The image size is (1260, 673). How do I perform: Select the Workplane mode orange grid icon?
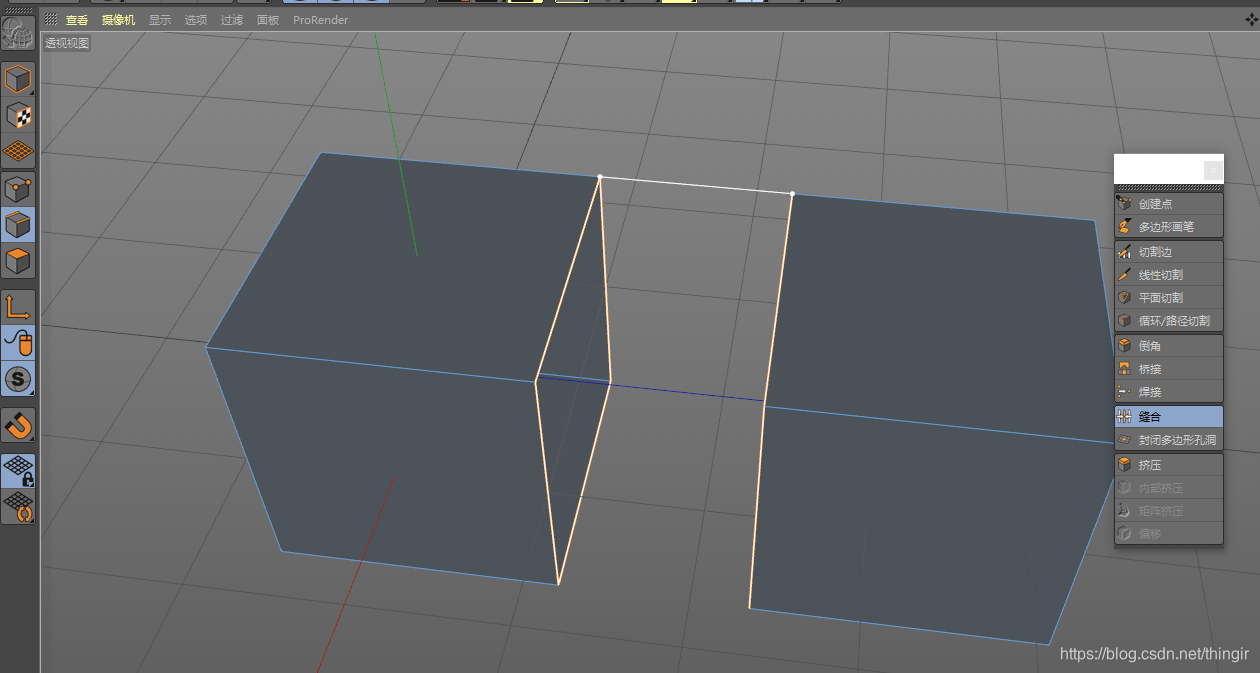pyautogui.click(x=18, y=151)
